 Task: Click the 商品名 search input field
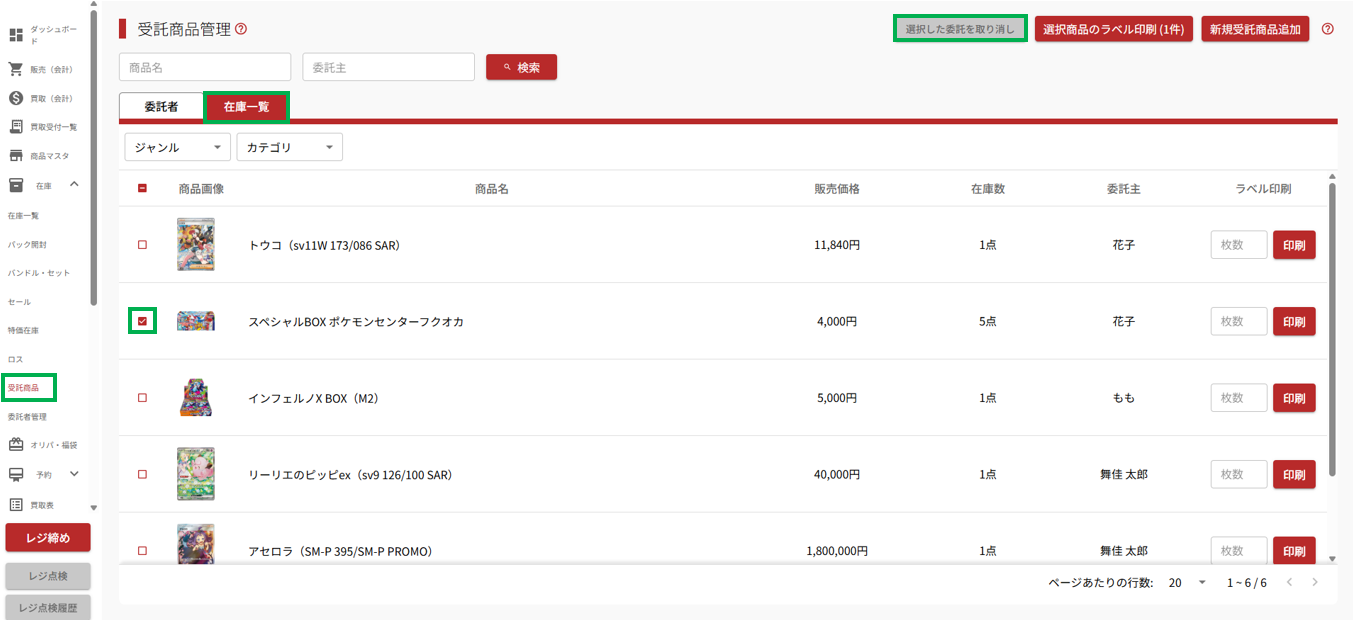[205, 67]
